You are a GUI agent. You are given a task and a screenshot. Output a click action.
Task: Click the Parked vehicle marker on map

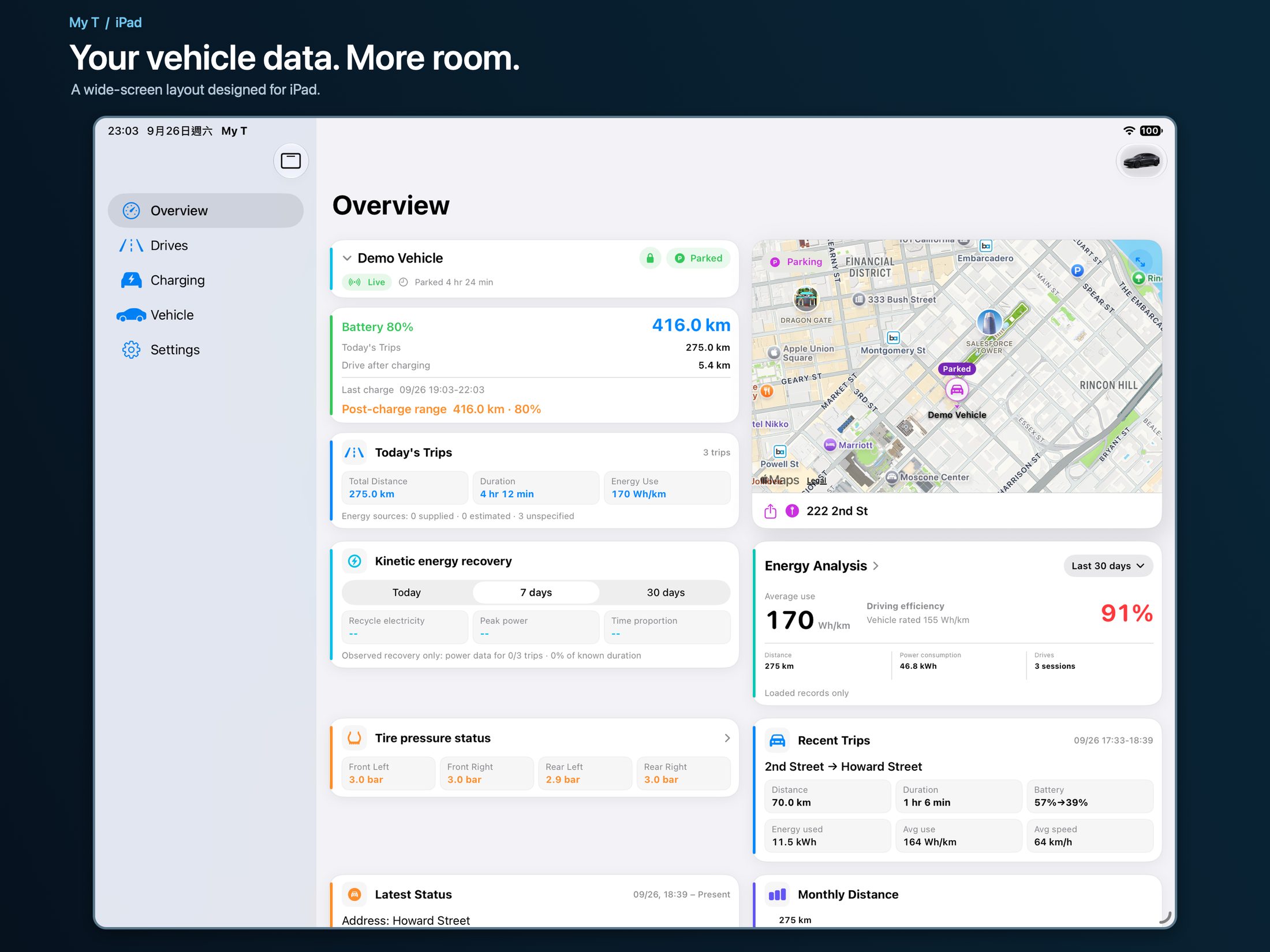pos(957,390)
